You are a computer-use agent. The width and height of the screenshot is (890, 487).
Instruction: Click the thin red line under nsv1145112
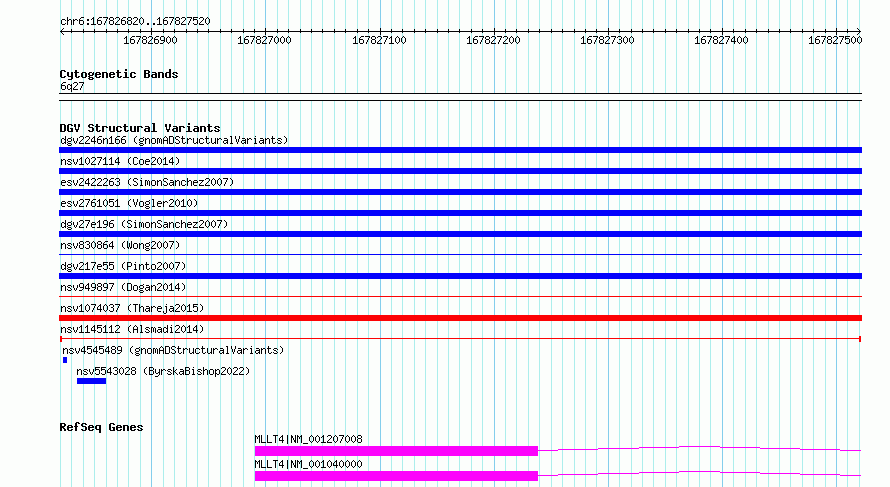point(460,339)
